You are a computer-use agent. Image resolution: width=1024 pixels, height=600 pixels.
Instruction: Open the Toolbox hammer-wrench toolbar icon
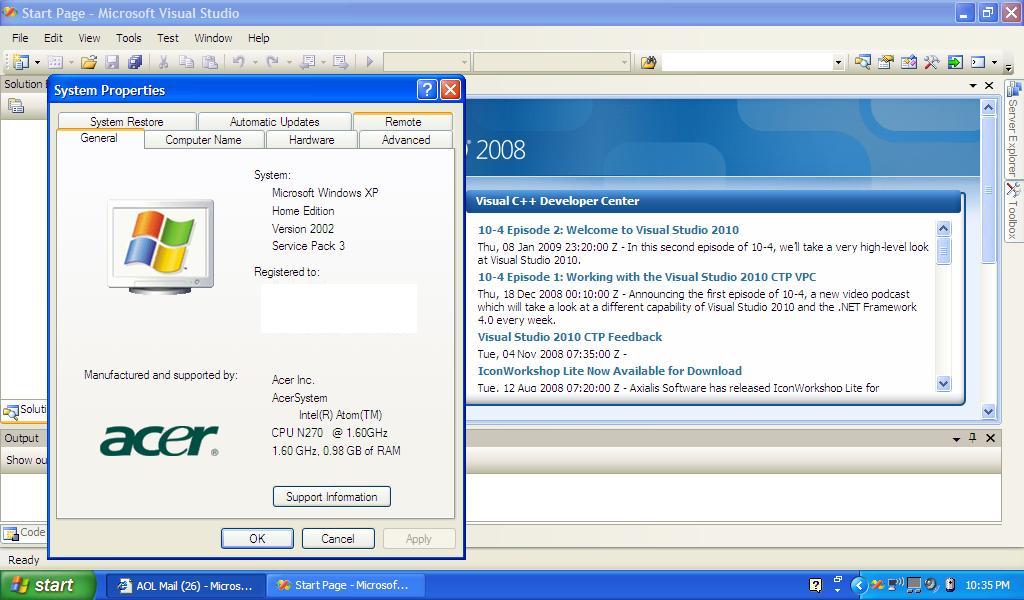[931, 62]
